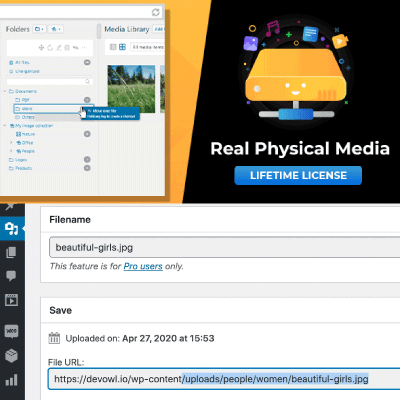Open the All media items filter dropdown

147,47
